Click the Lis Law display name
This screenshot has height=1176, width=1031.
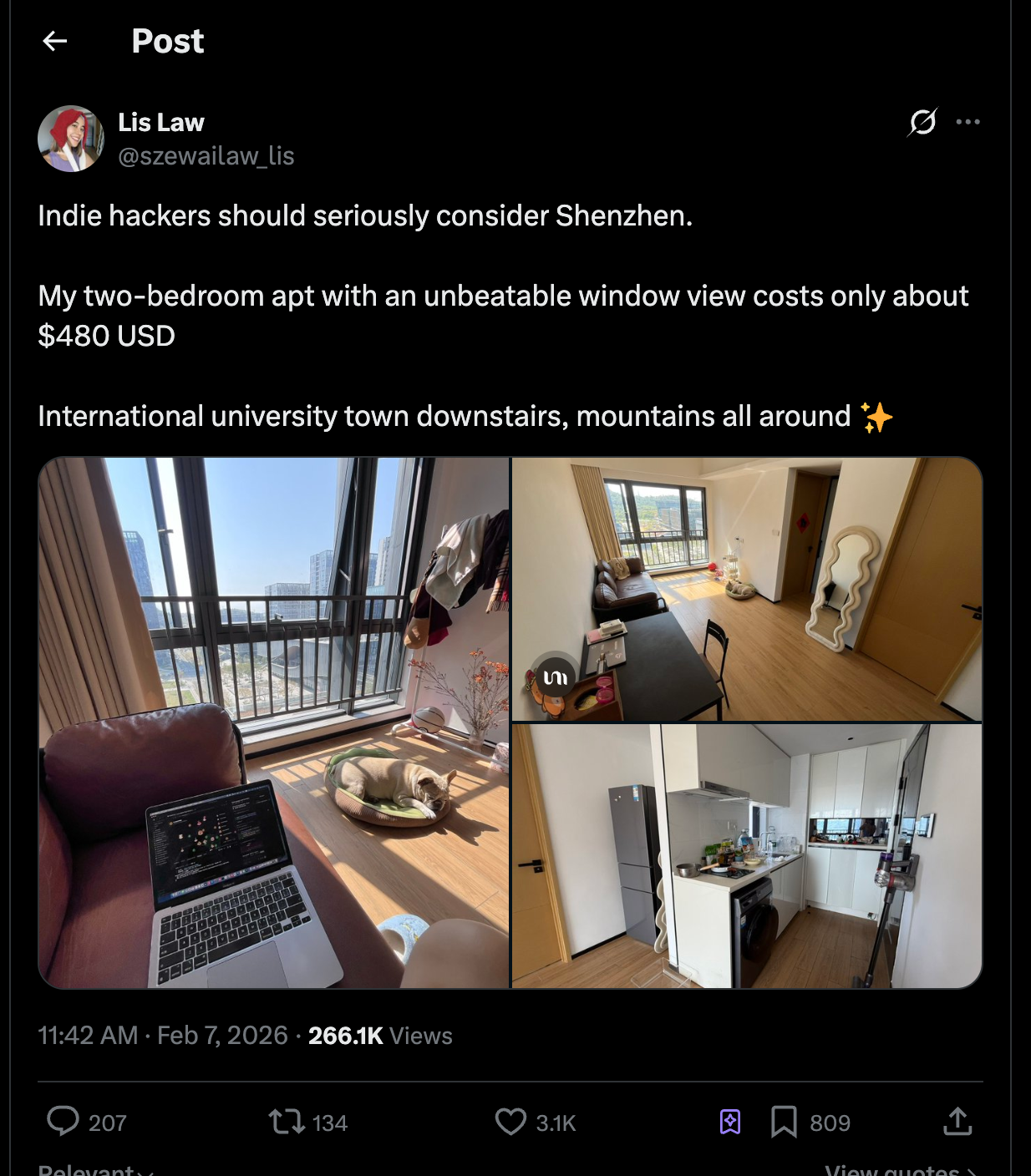click(x=161, y=122)
